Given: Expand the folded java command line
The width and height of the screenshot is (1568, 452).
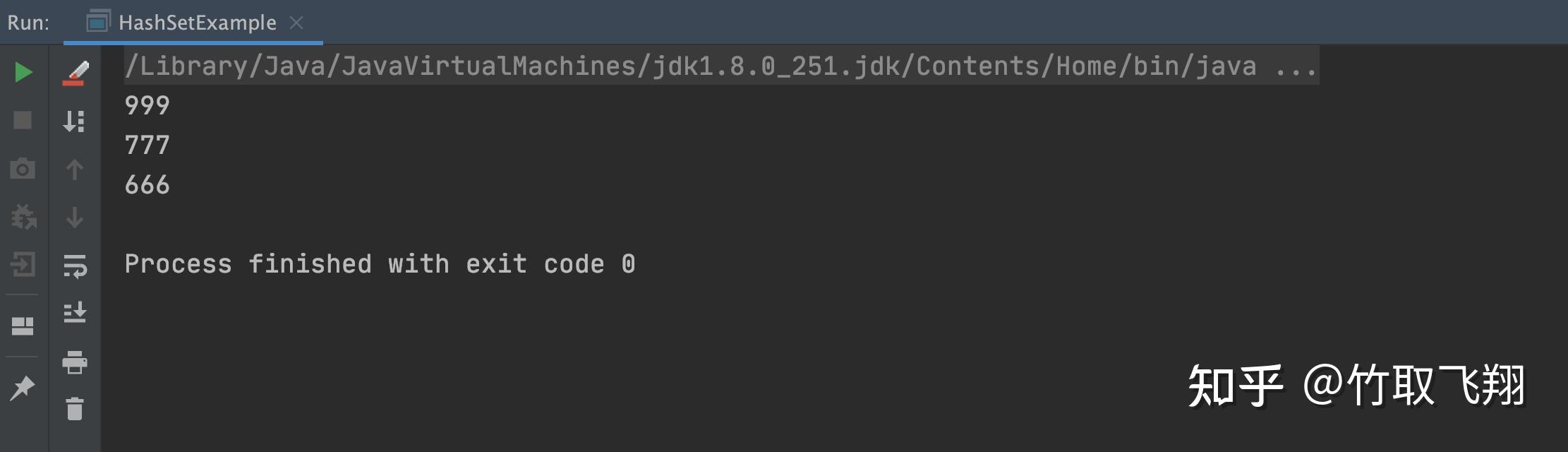Looking at the screenshot, I should [x=1295, y=66].
